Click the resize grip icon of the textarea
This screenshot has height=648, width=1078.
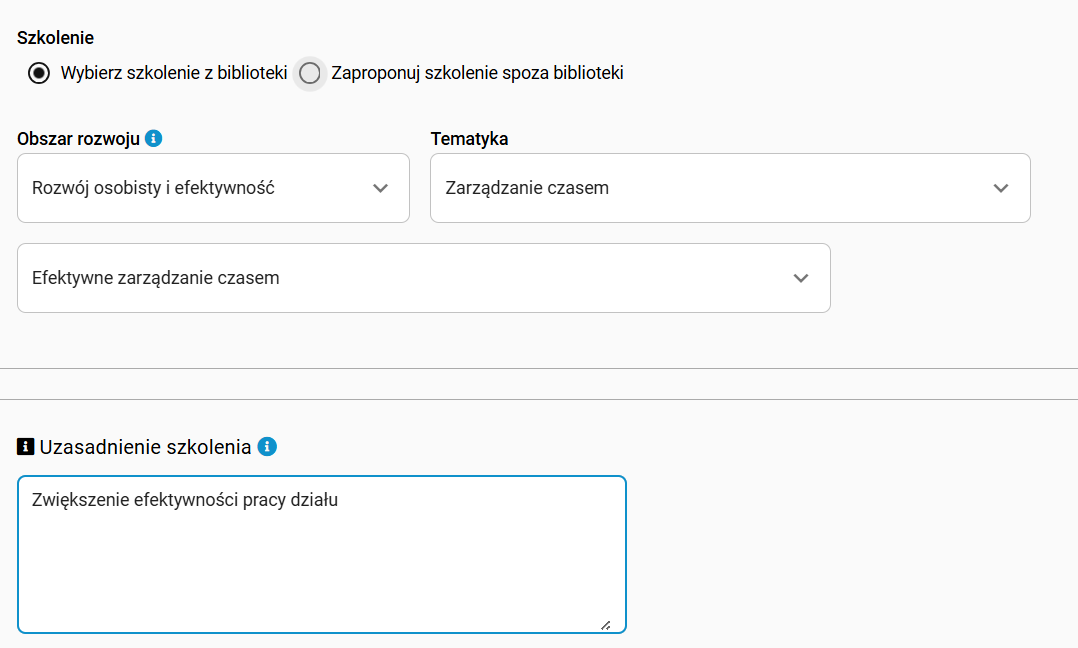605,625
